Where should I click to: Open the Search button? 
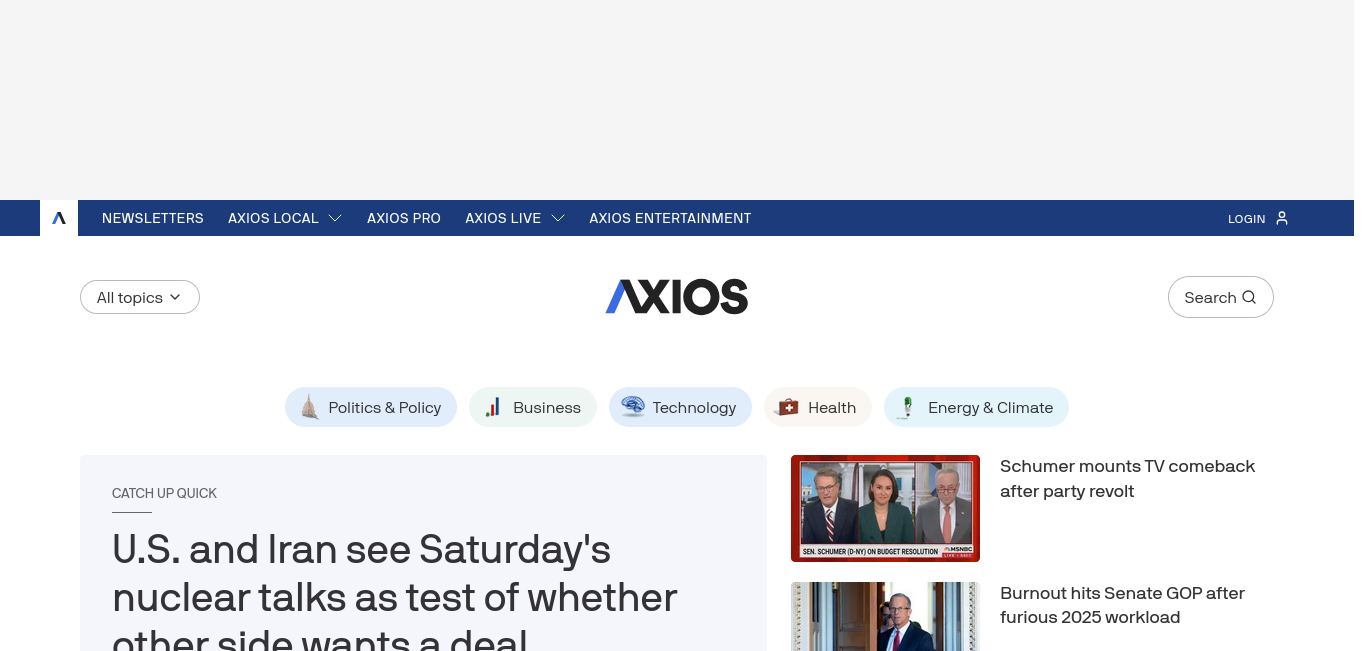1221,297
